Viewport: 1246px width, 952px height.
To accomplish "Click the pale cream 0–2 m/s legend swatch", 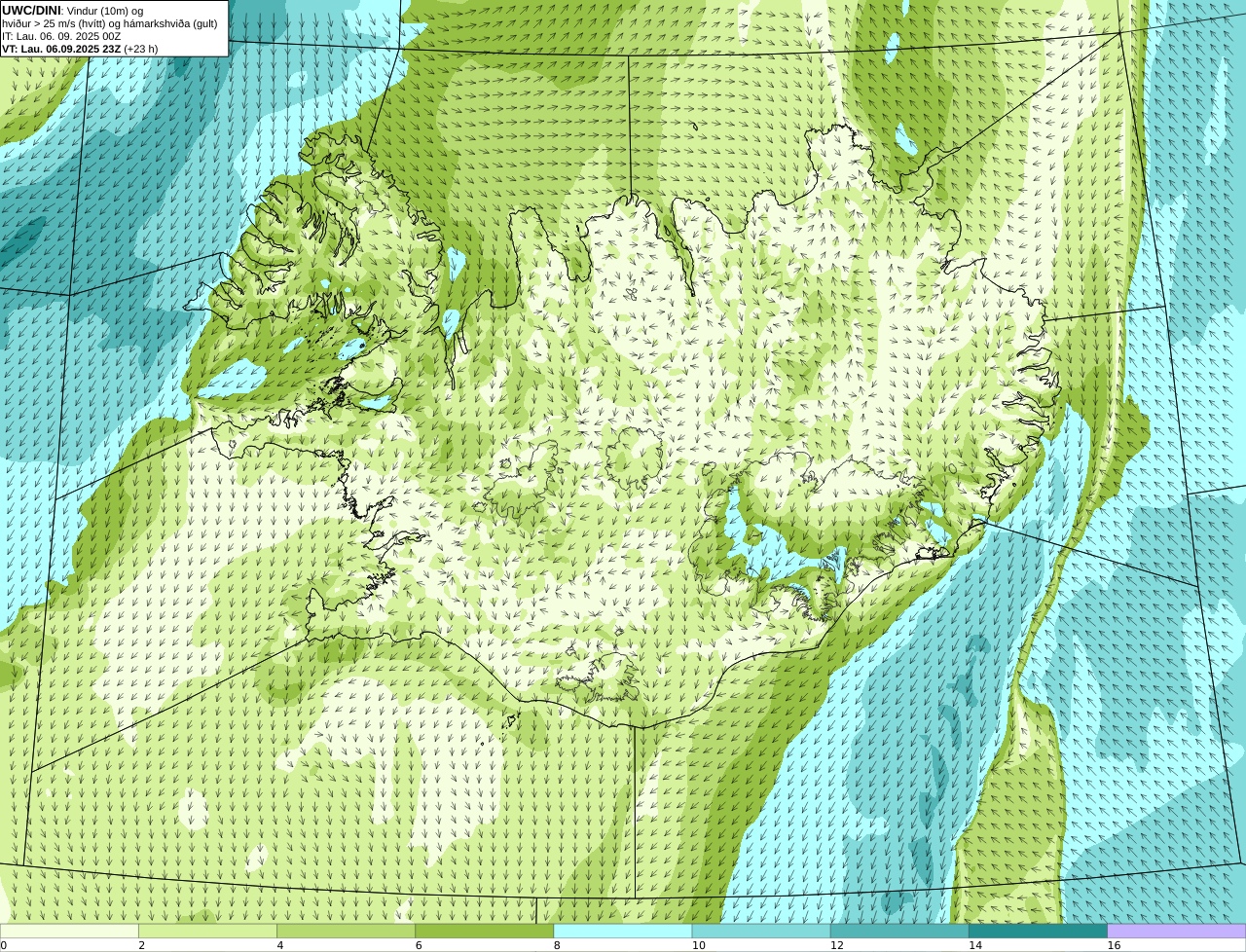I will [x=69, y=931].
